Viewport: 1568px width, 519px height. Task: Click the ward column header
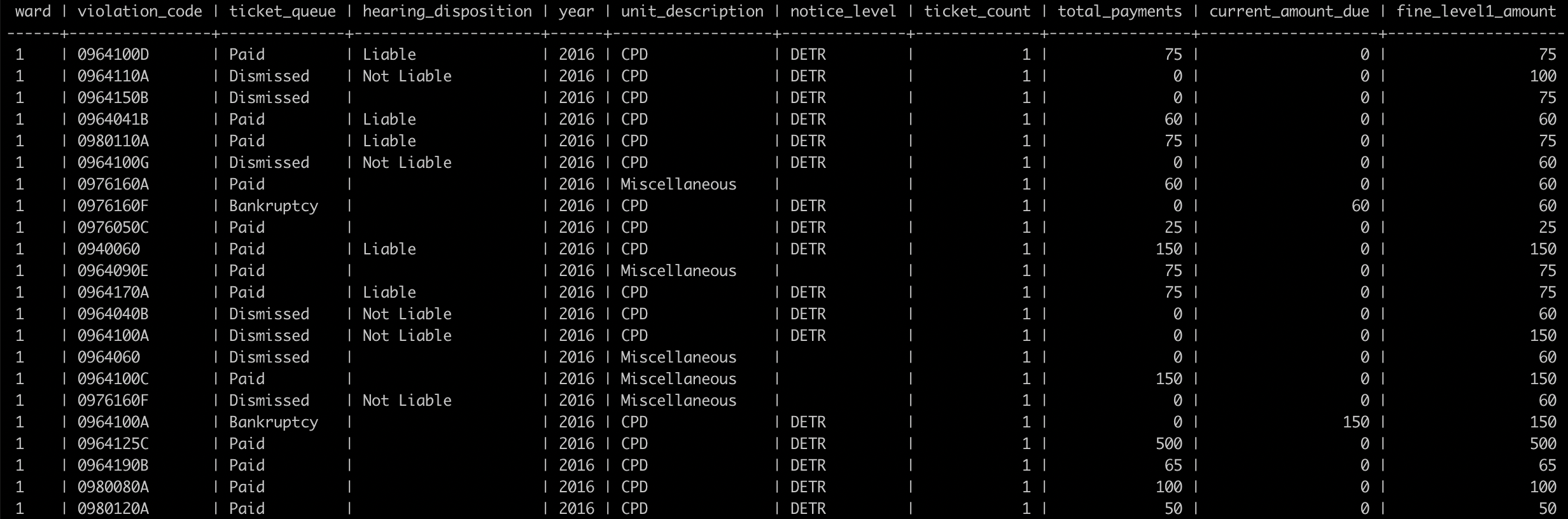pyautogui.click(x=33, y=11)
